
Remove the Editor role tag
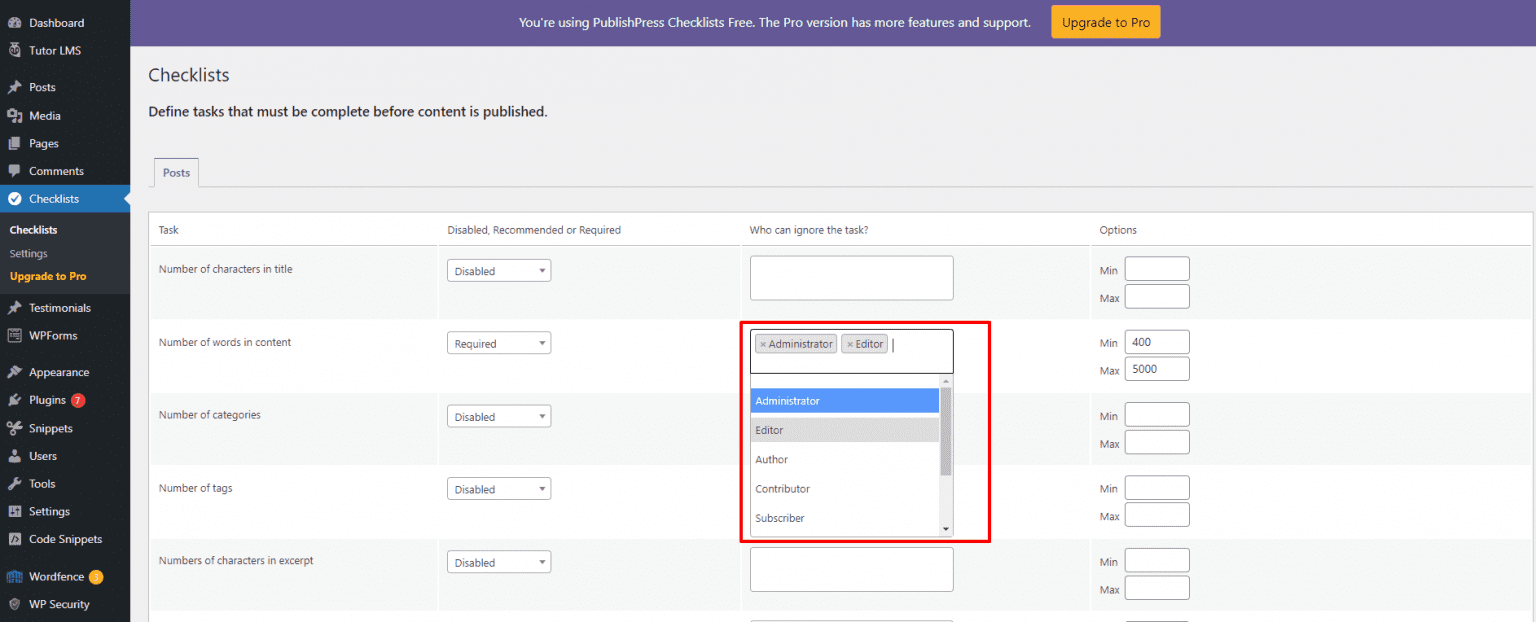pyautogui.click(x=849, y=343)
